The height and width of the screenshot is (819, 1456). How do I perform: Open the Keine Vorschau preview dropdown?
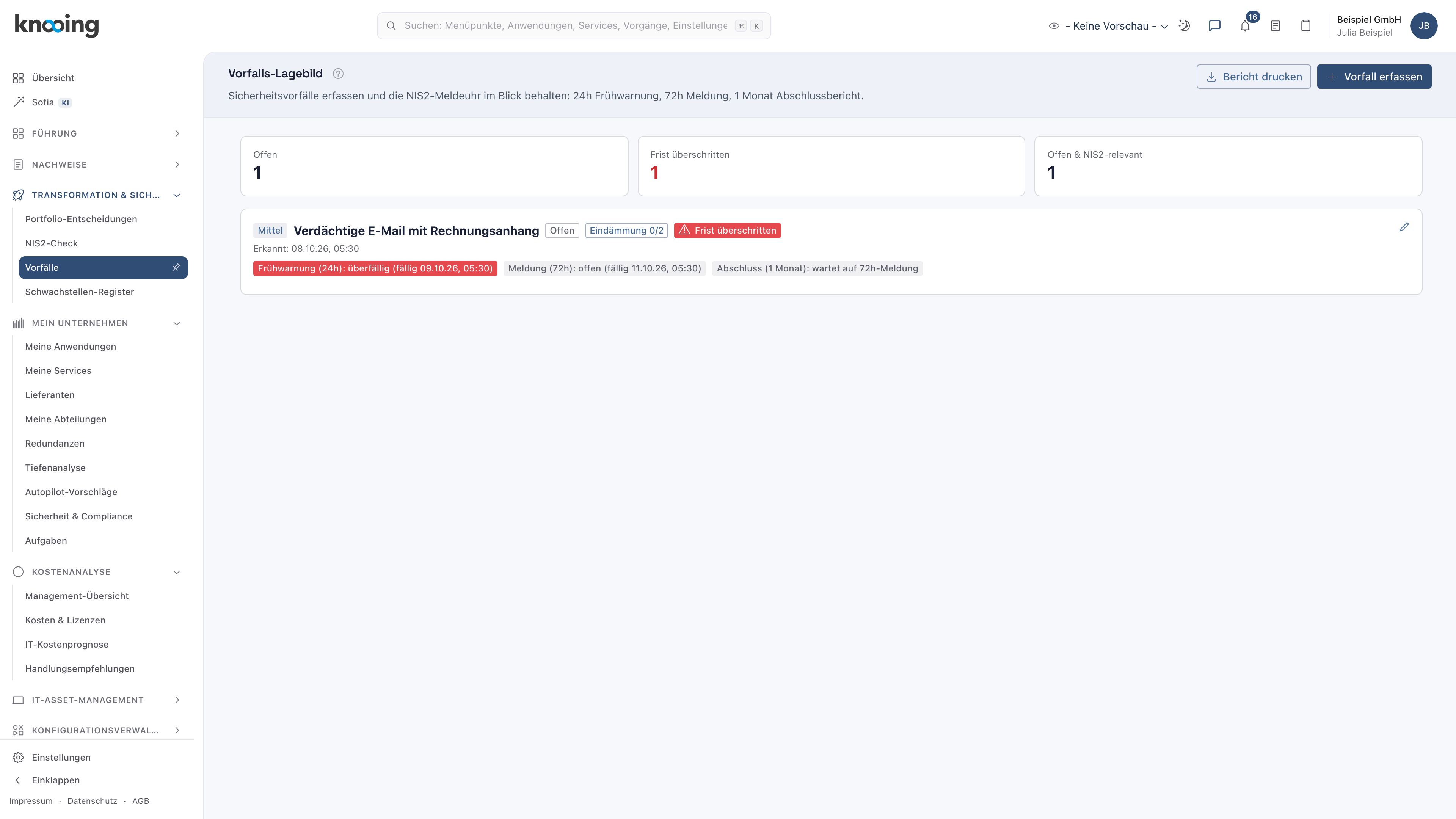[x=1108, y=26]
